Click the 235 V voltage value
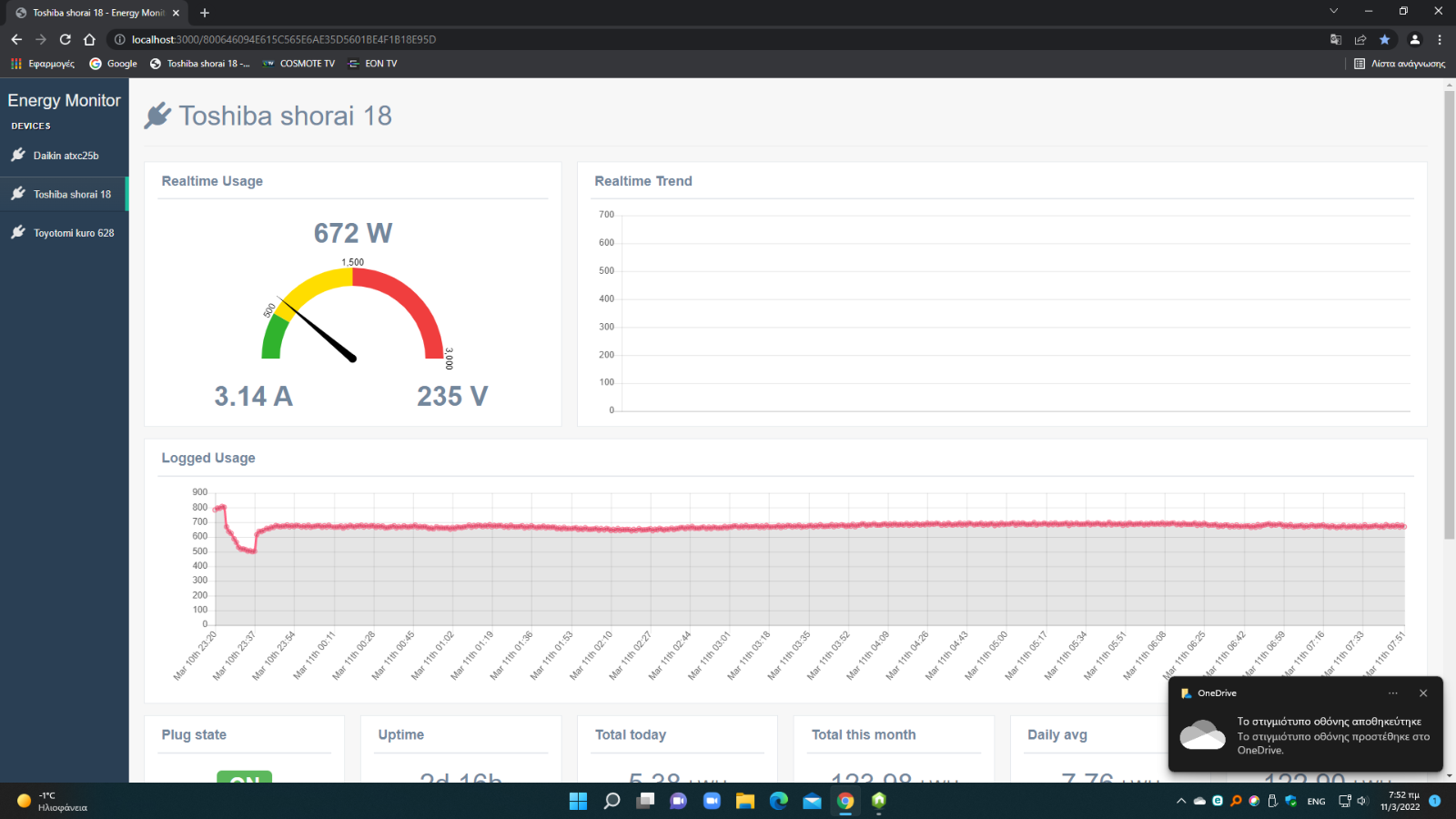 click(452, 397)
